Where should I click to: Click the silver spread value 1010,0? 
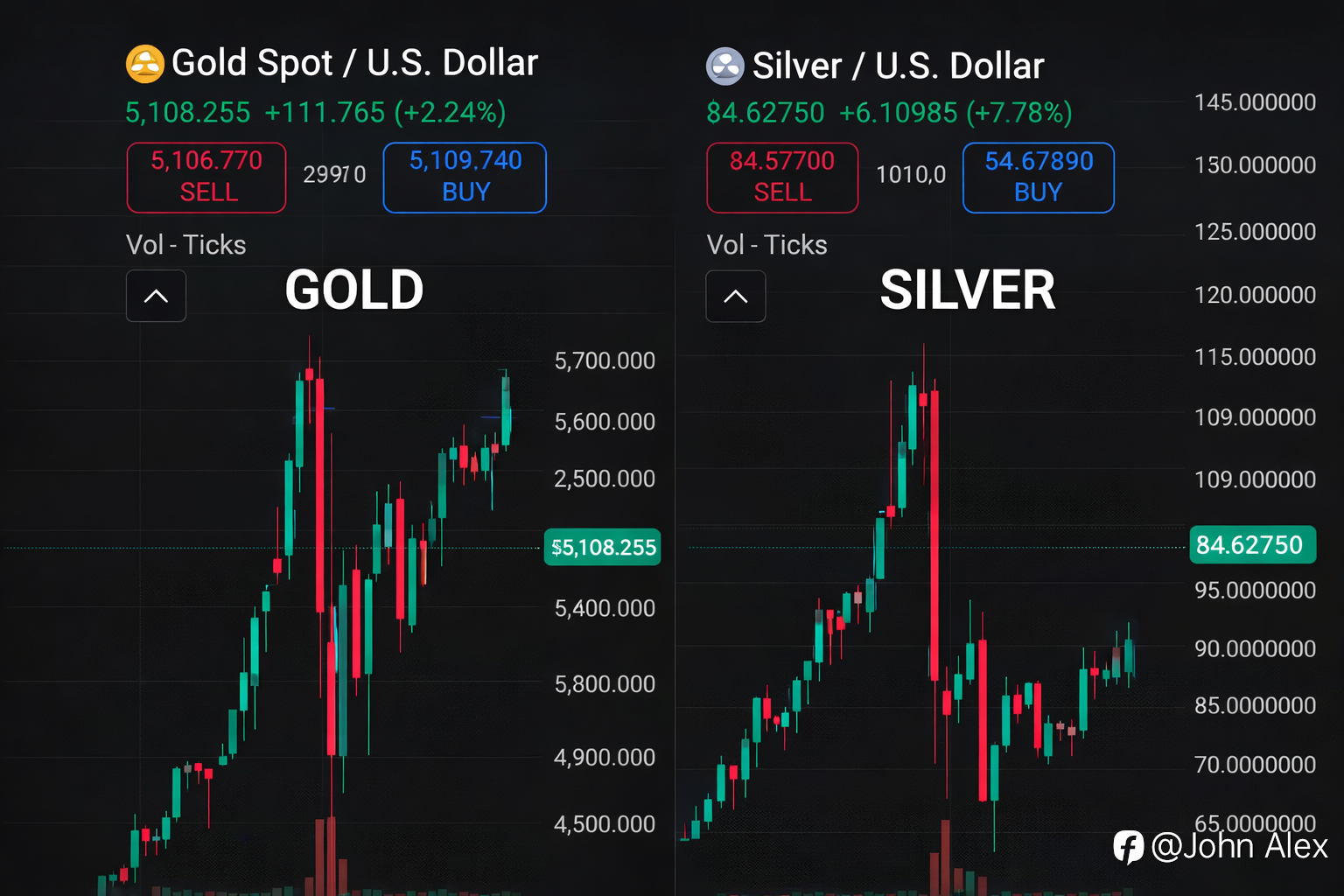(911, 175)
